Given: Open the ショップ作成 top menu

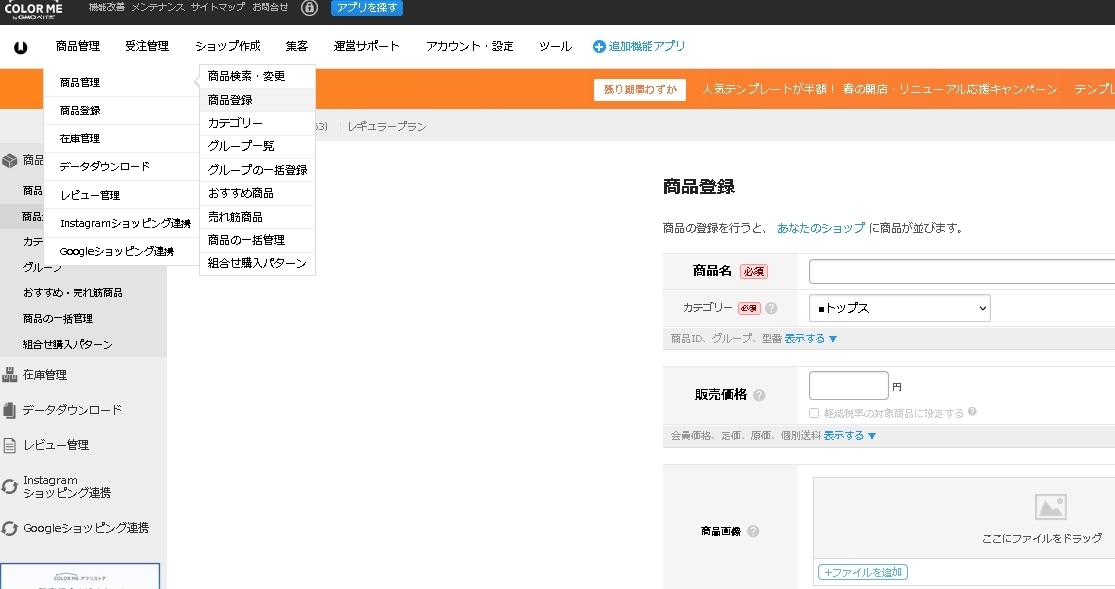Looking at the screenshot, I should pos(228,46).
